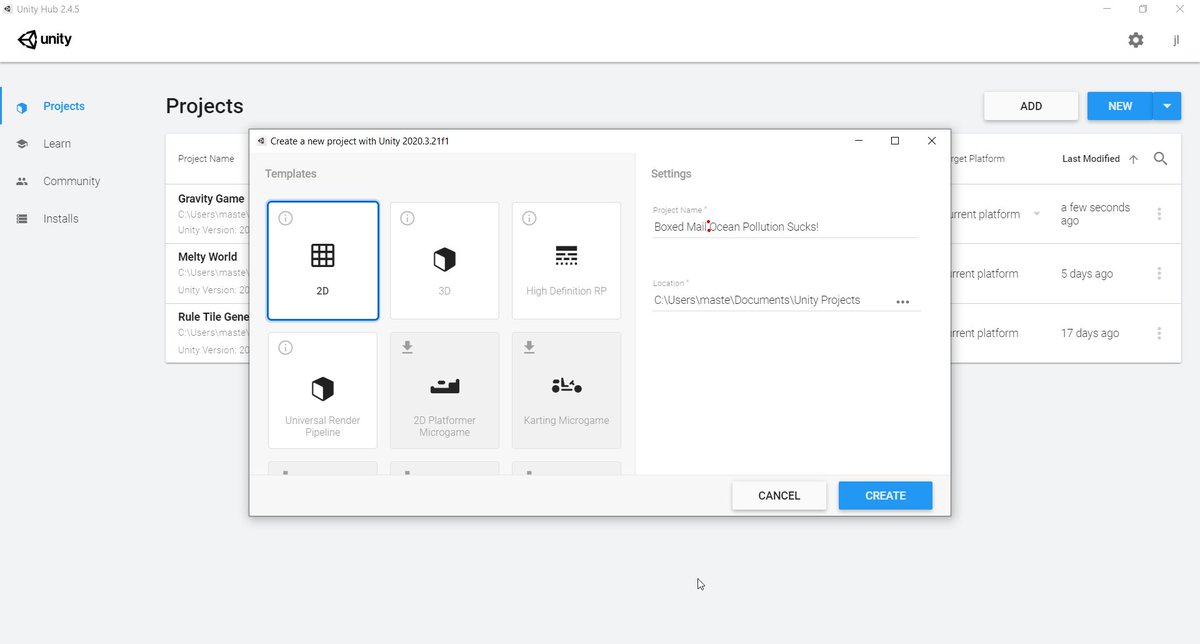Viewport: 1200px width, 644px height.
Task: Click the Community people icon
Action: click(x=22, y=181)
